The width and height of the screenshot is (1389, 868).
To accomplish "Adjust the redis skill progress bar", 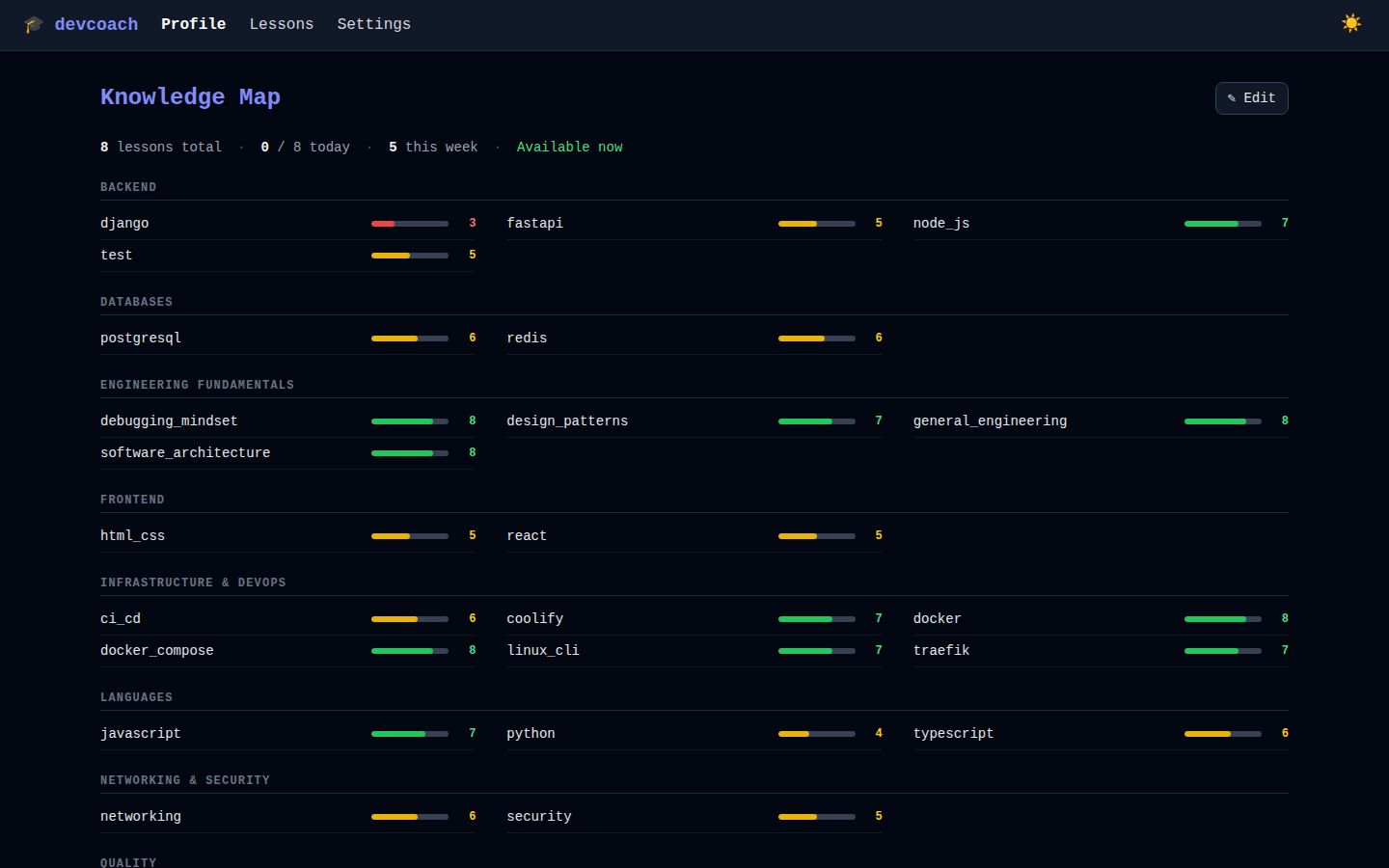I will tap(816, 339).
